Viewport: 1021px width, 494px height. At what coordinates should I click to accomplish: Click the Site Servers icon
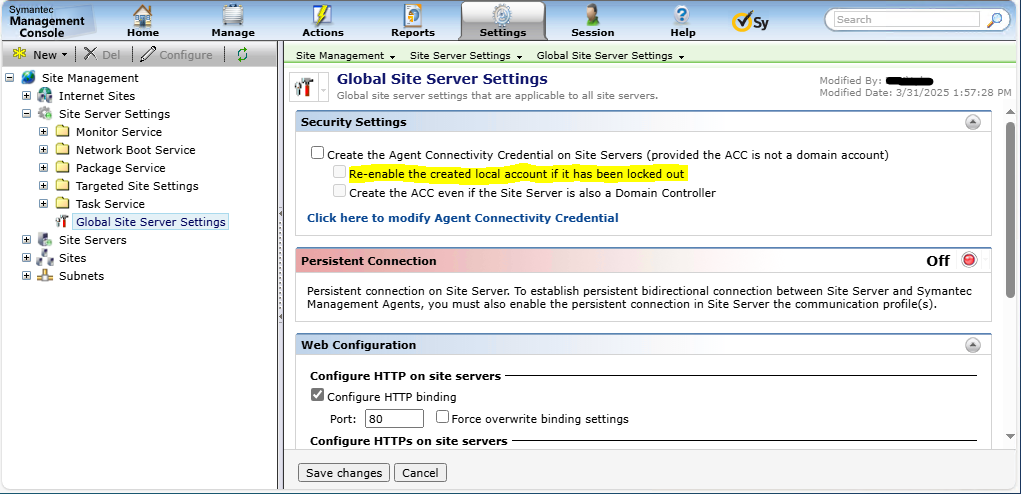click(45, 240)
